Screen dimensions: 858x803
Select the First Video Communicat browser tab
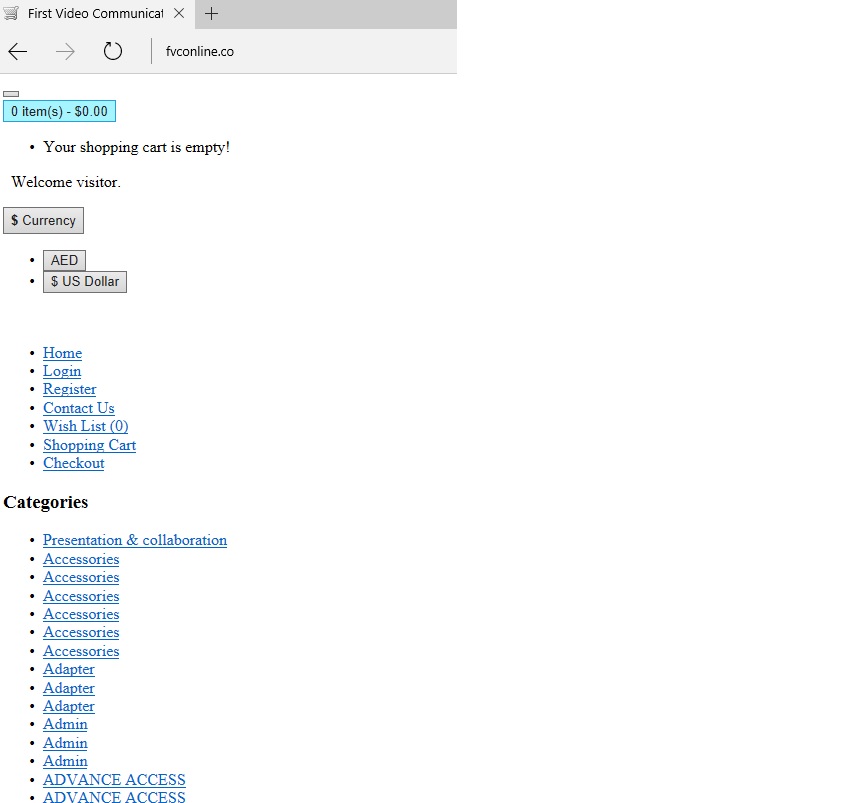[97, 14]
